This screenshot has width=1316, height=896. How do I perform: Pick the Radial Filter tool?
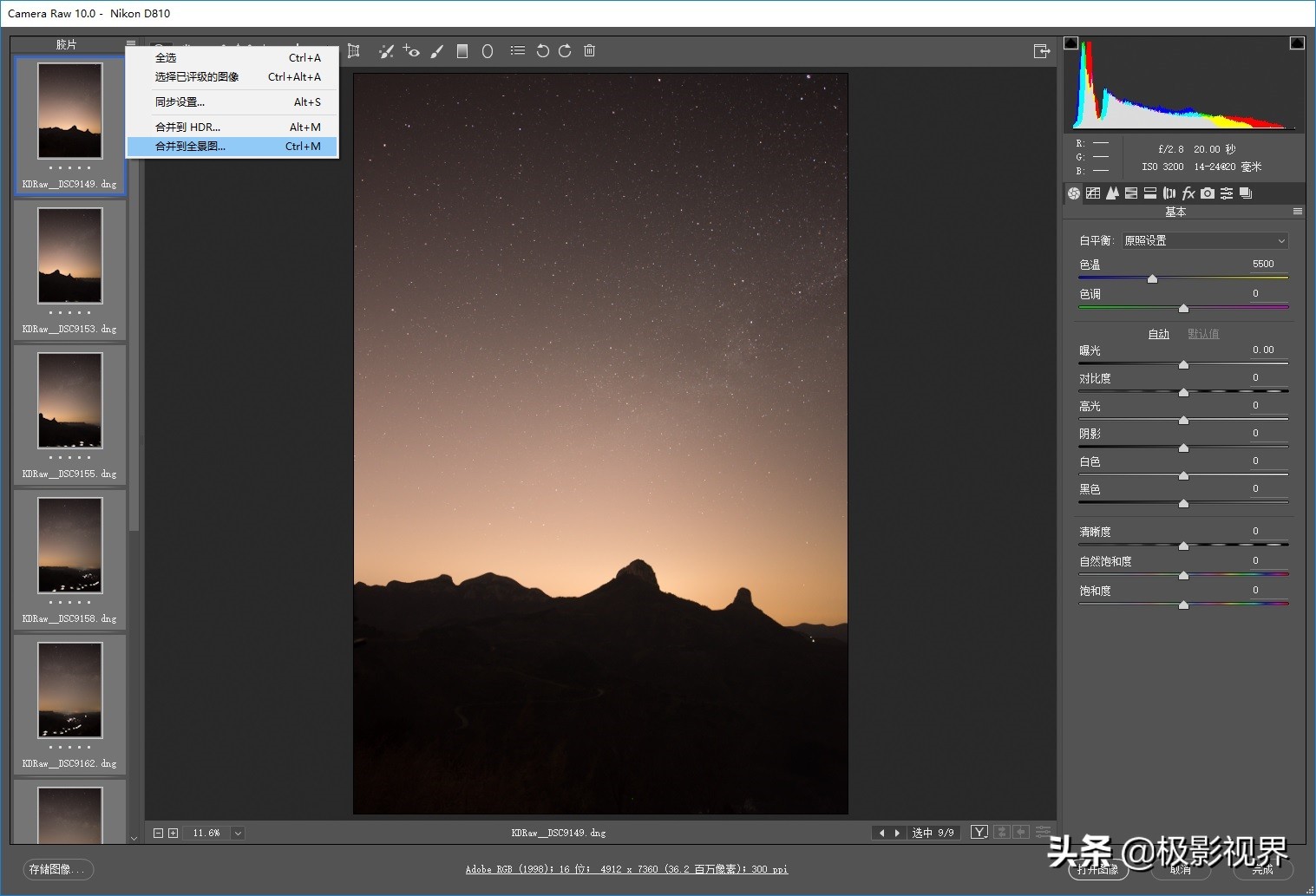click(488, 51)
